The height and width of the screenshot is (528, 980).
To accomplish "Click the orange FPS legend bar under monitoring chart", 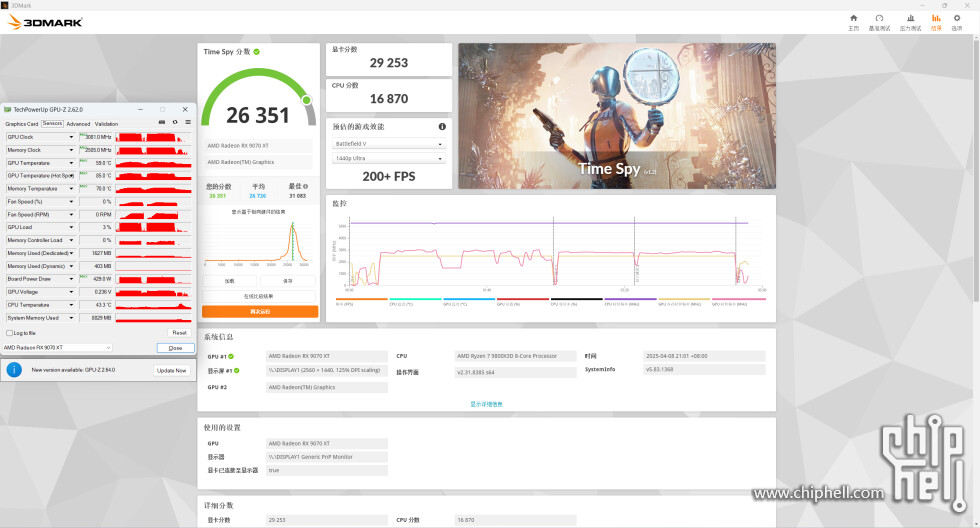I will pos(361,299).
